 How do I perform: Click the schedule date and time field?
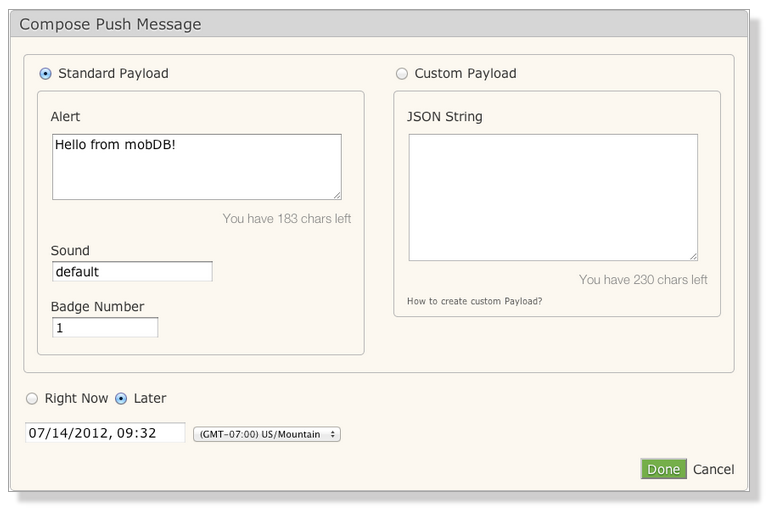(105, 432)
